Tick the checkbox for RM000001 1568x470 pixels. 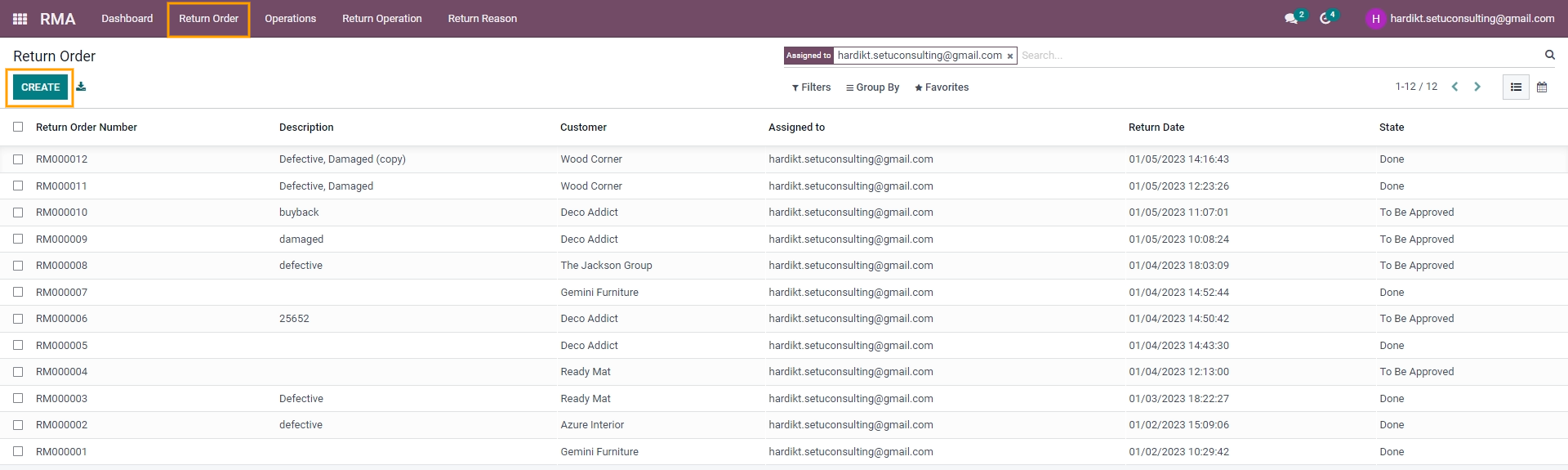18,451
